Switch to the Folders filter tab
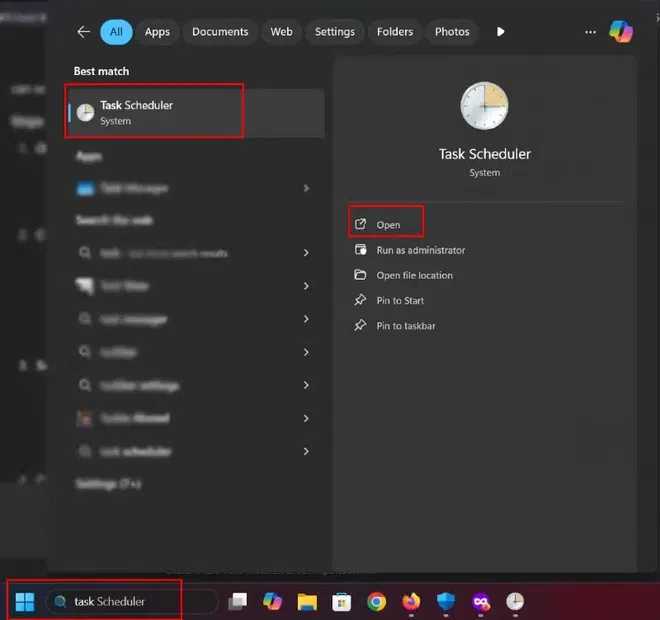 [394, 32]
